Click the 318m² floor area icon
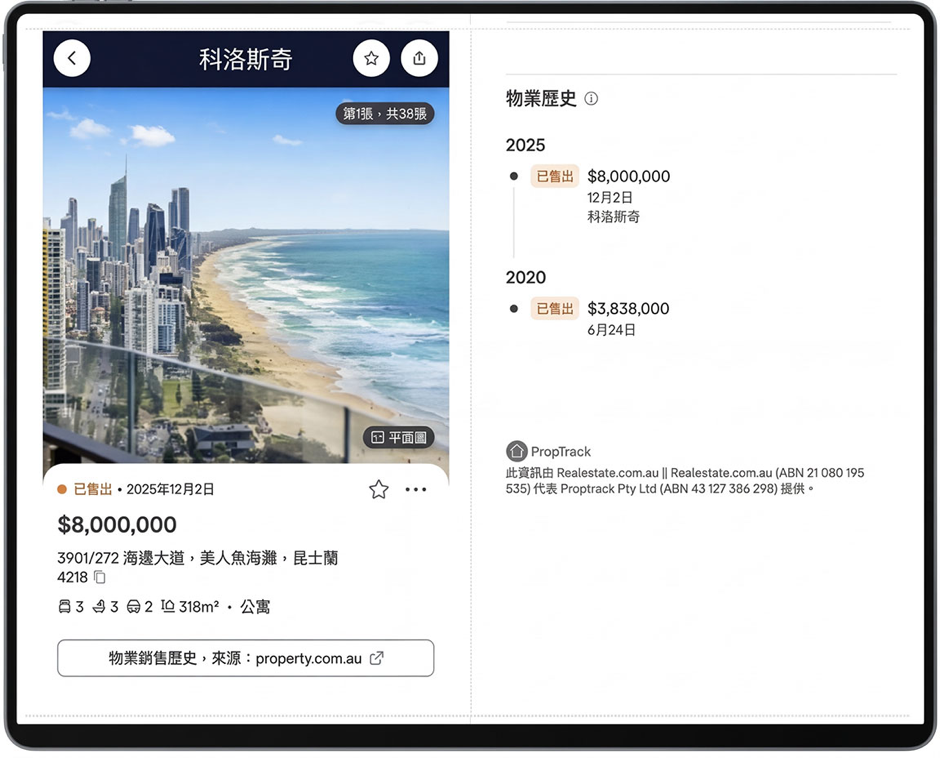940x758 pixels. tap(168, 607)
